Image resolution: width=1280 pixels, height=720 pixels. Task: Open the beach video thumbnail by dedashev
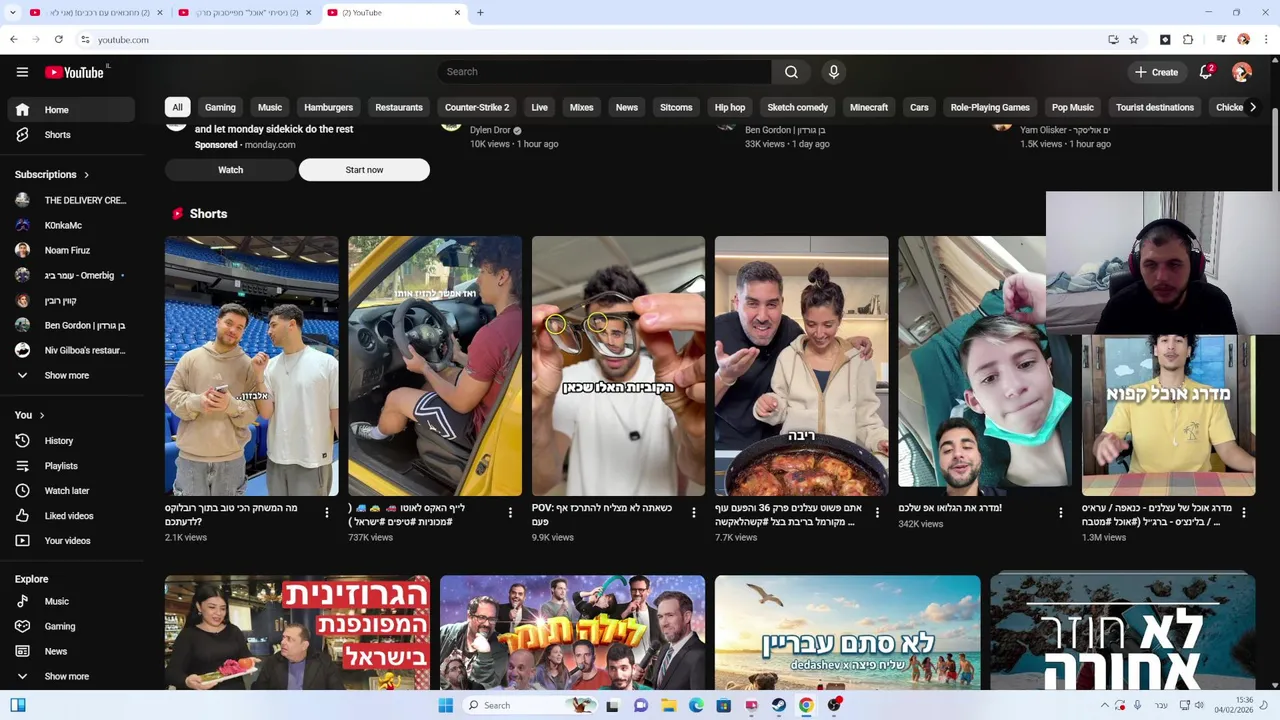(848, 632)
